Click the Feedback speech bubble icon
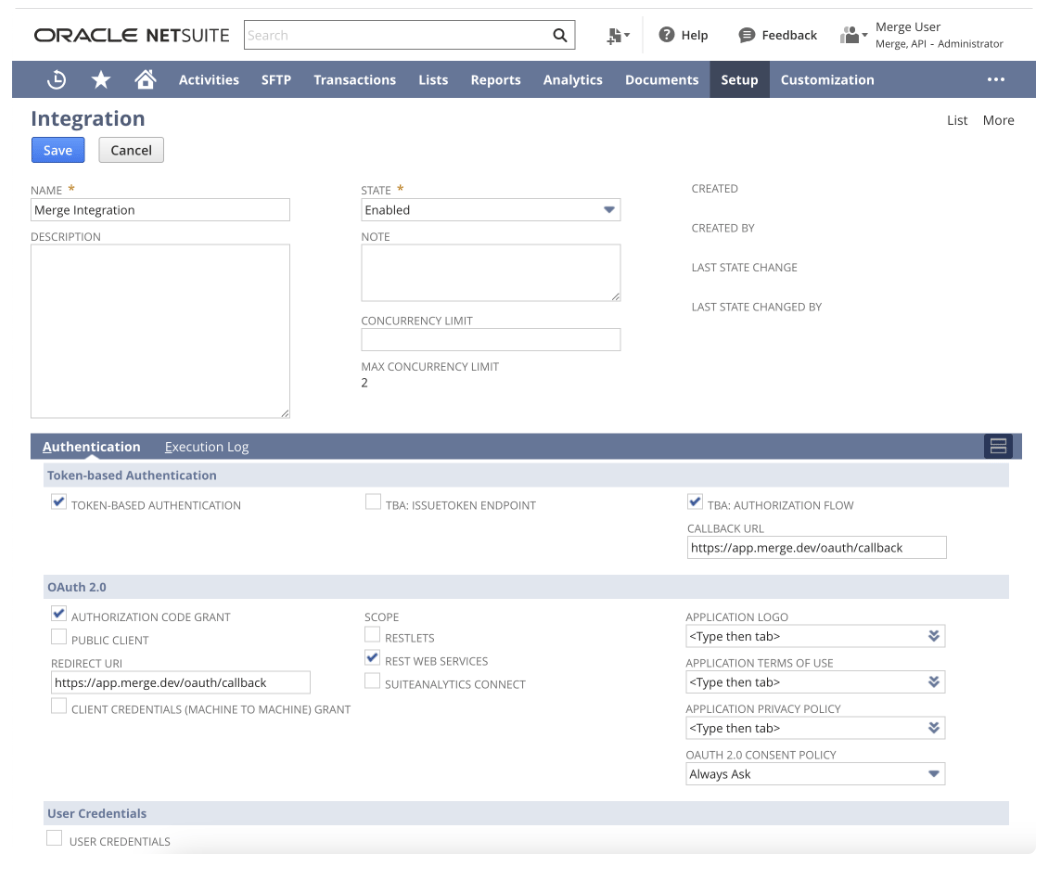 746,35
